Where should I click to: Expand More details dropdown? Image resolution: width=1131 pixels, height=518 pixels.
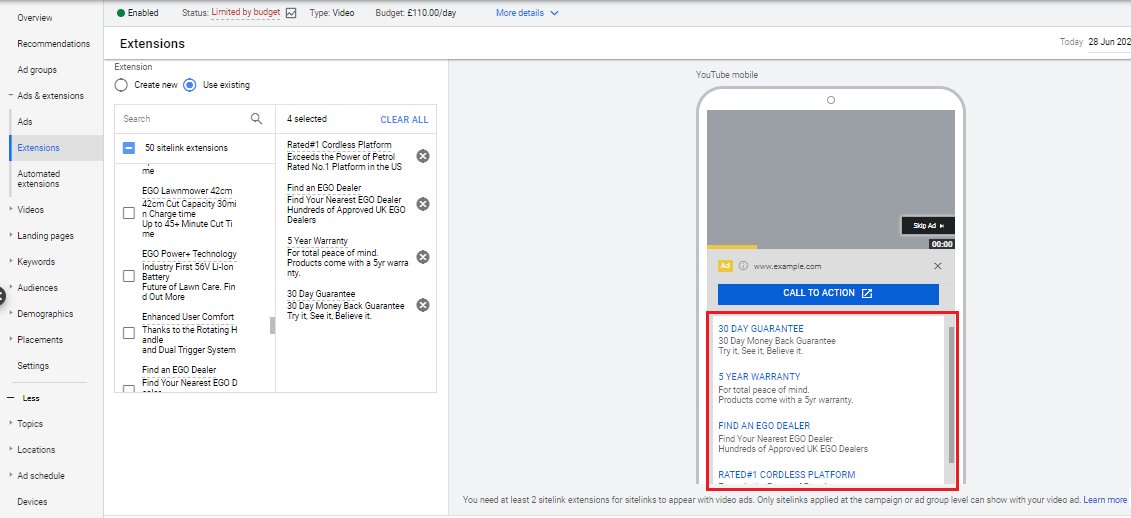tap(527, 13)
